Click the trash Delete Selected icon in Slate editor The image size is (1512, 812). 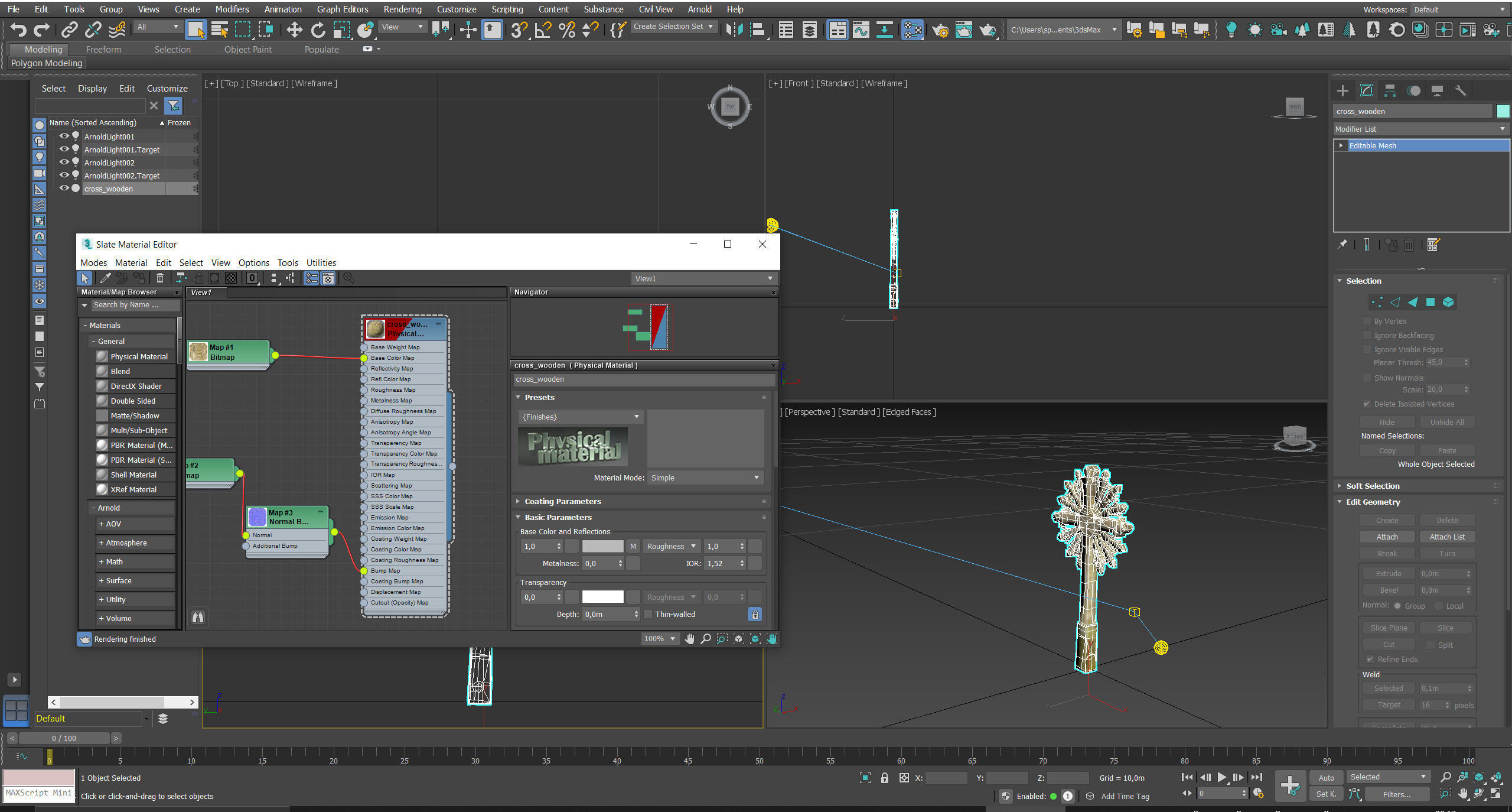click(160, 278)
